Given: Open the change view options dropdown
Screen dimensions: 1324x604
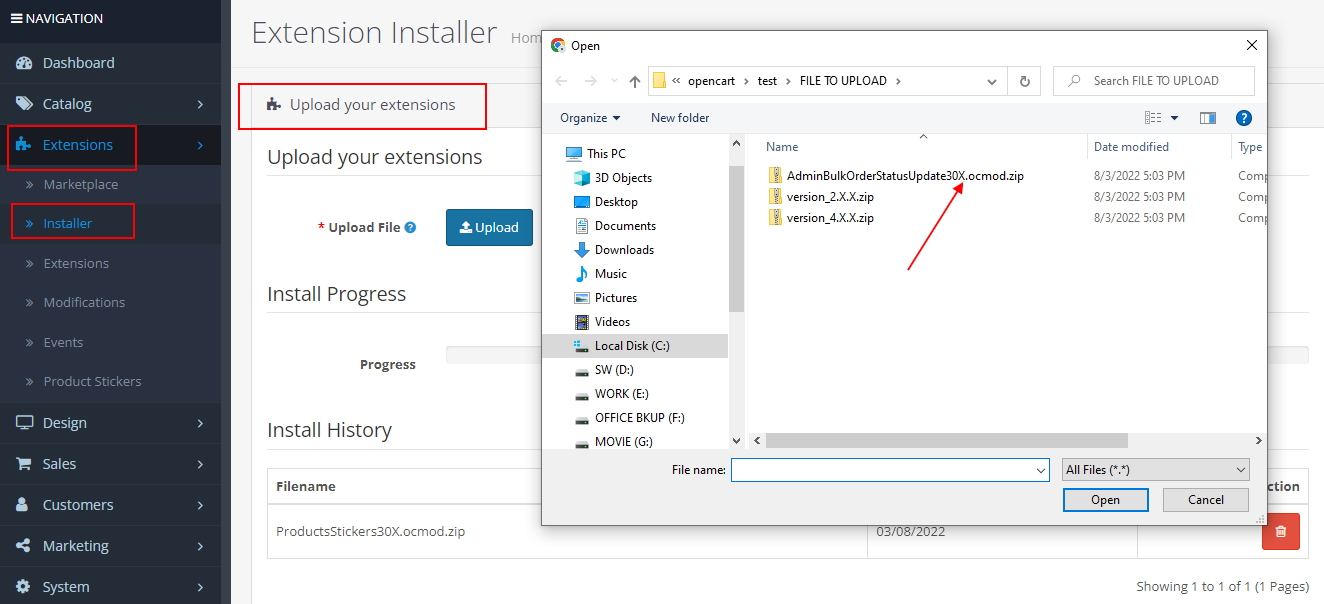Looking at the screenshot, I should point(1174,118).
